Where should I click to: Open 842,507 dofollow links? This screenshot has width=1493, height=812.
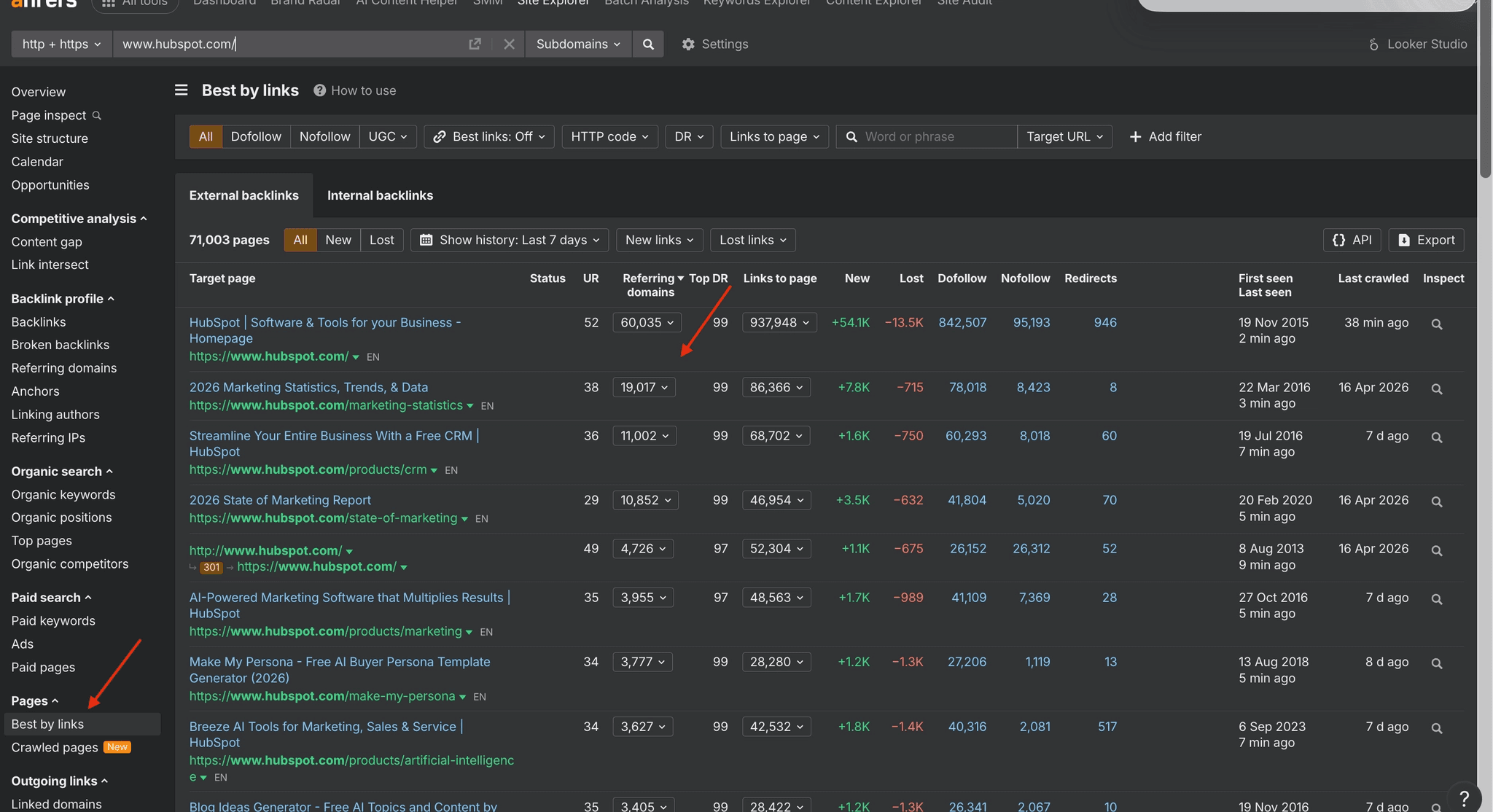[962, 322]
